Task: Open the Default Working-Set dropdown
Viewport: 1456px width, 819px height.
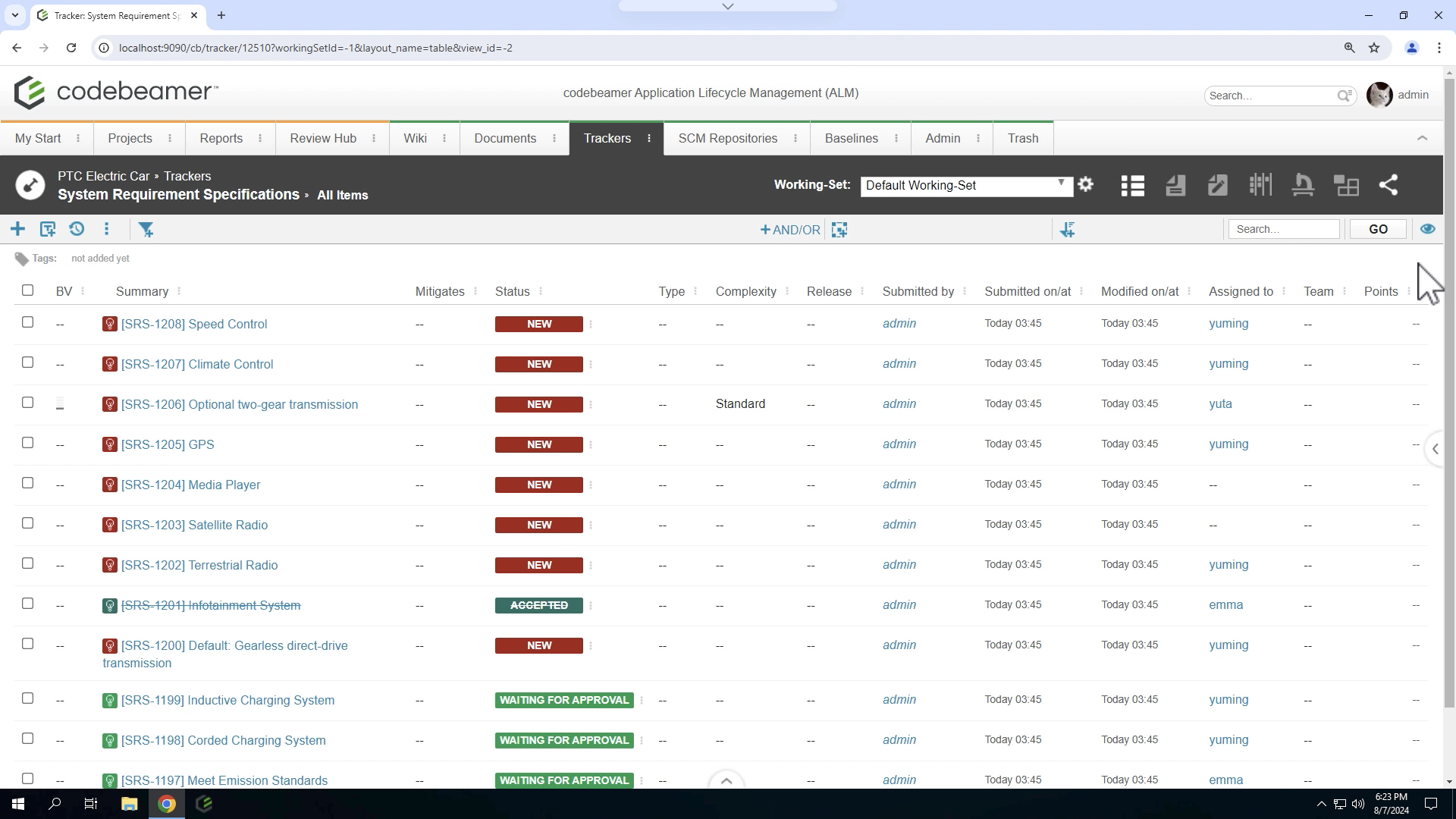Action: coord(967,186)
